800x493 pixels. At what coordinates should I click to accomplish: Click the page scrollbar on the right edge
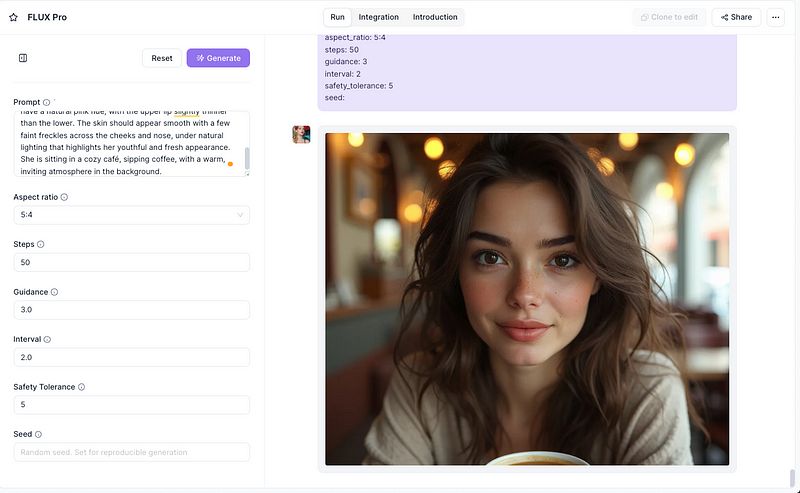click(x=792, y=479)
